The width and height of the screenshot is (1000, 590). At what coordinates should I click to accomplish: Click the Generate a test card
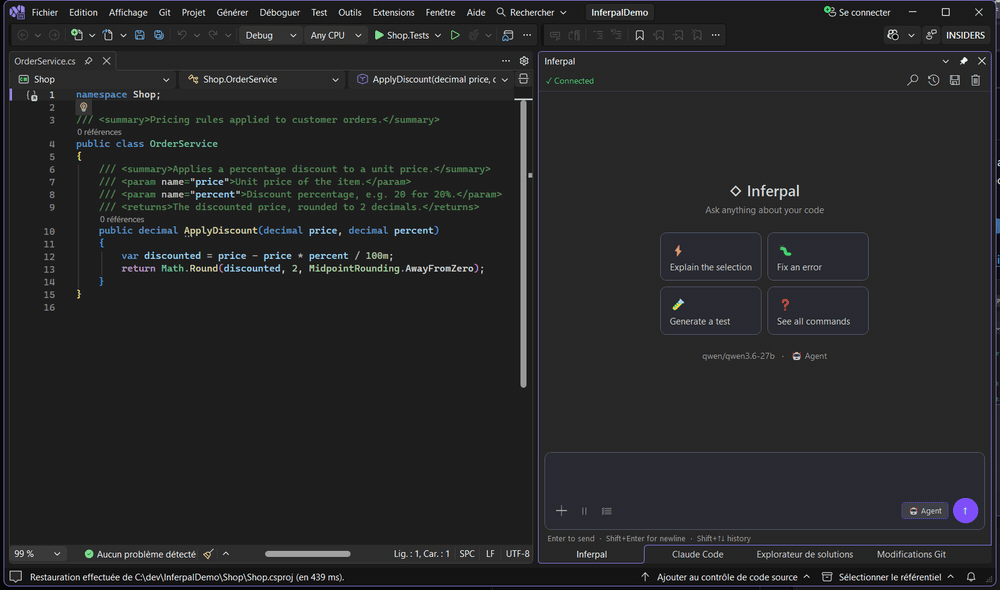pyautogui.click(x=710, y=311)
